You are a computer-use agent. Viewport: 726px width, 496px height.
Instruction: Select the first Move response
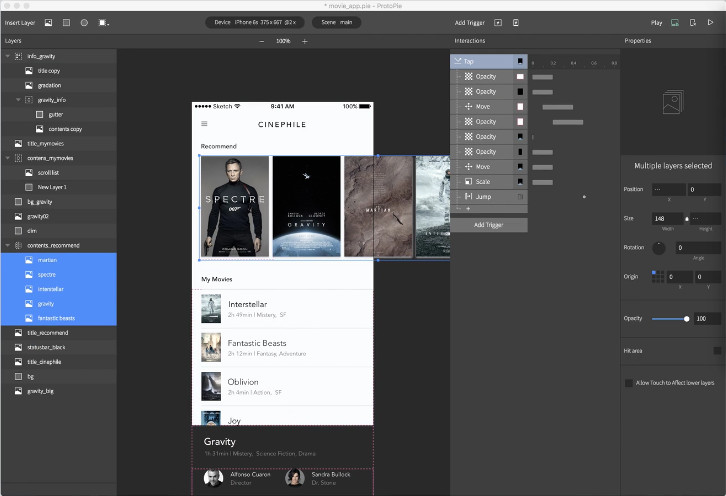[x=489, y=107]
